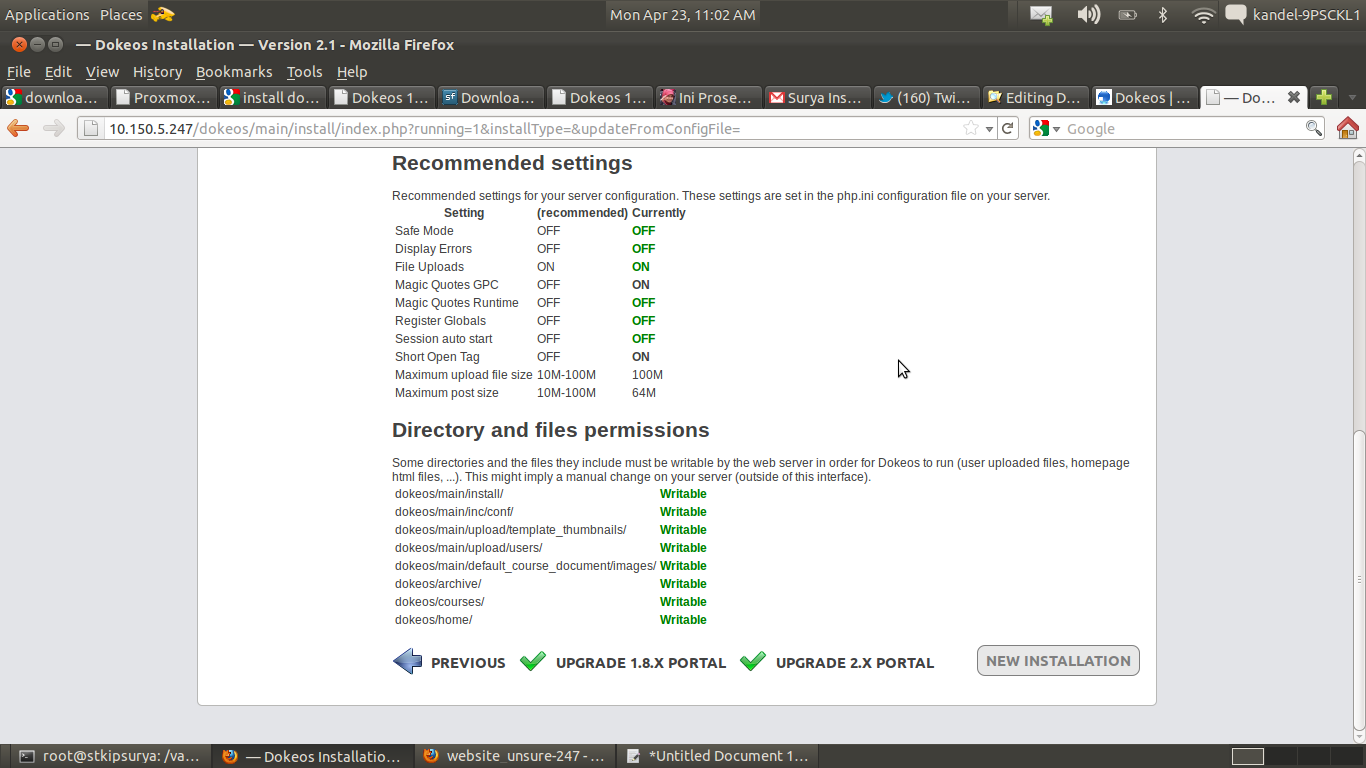Viewport: 1366px width, 768px height.
Task: Go back using the browser back arrow
Action: click(18, 128)
